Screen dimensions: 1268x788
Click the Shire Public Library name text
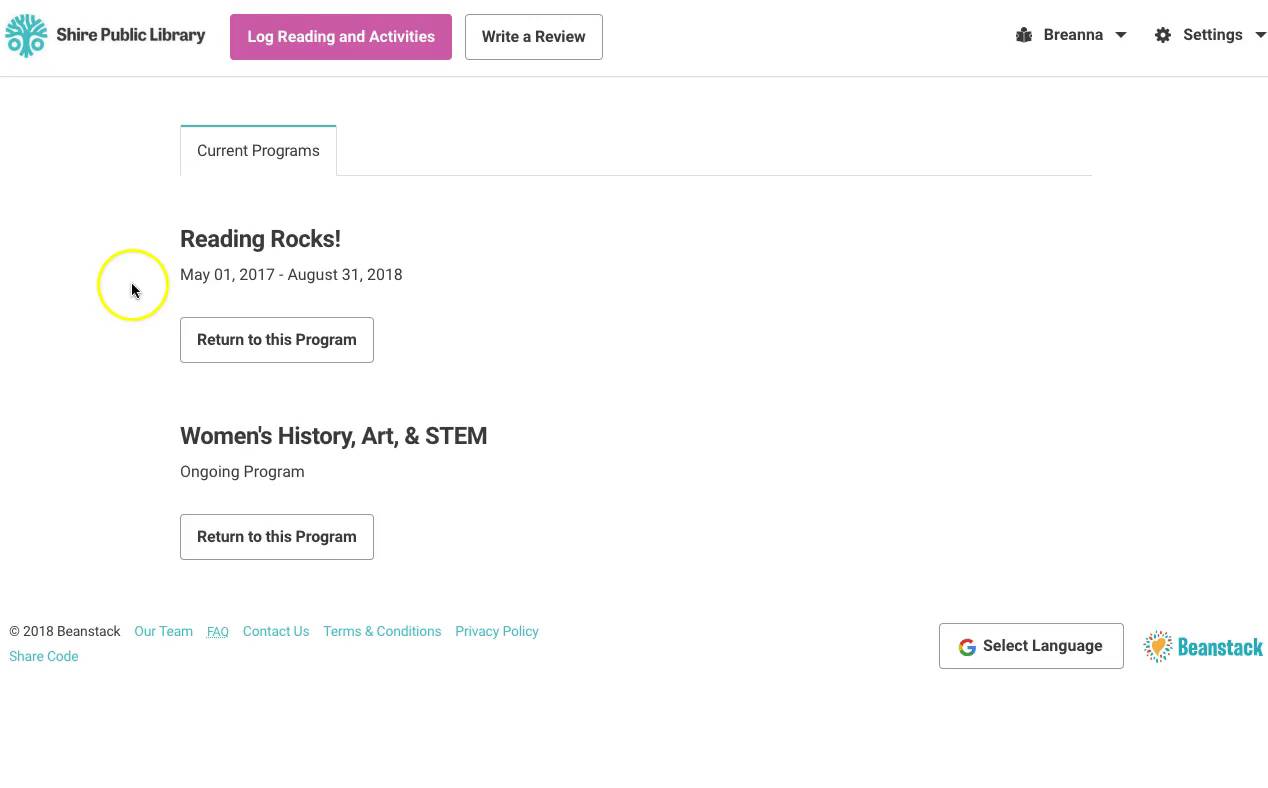(x=130, y=35)
